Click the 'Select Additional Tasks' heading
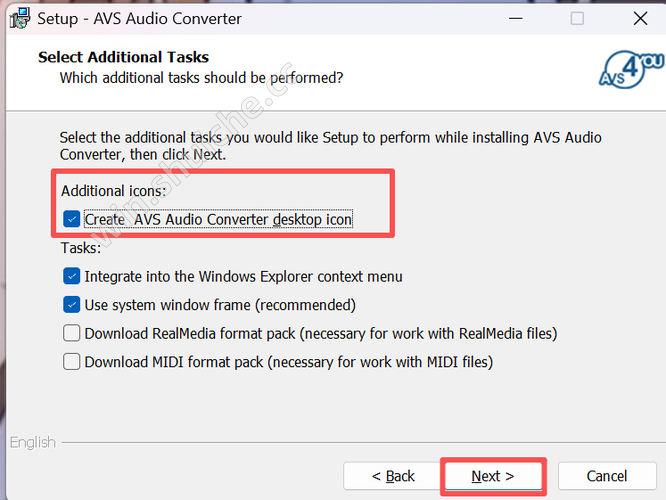This screenshot has height=500, width=666. tap(123, 57)
